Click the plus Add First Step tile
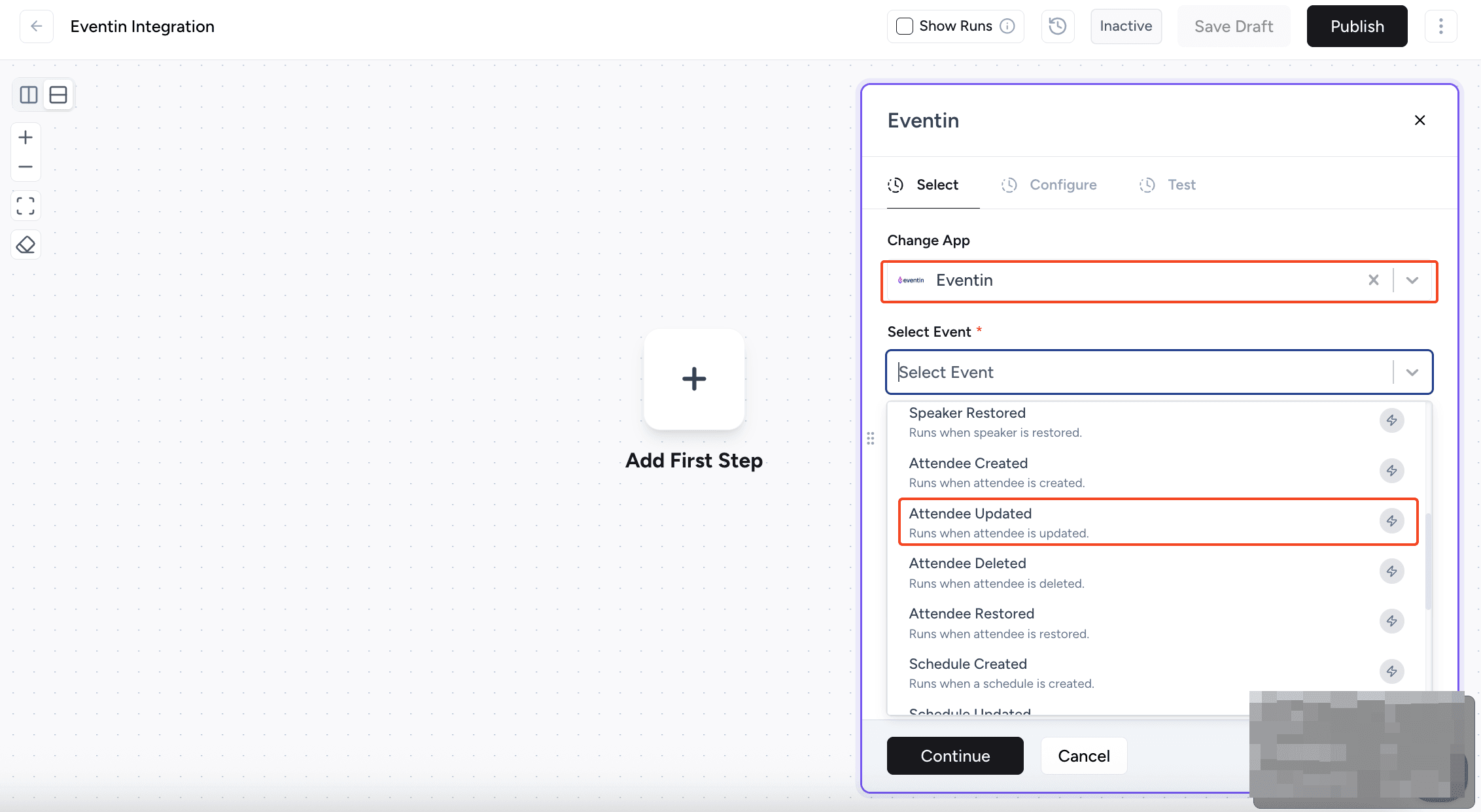Image resolution: width=1481 pixels, height=812 pixels. point(694,379)
